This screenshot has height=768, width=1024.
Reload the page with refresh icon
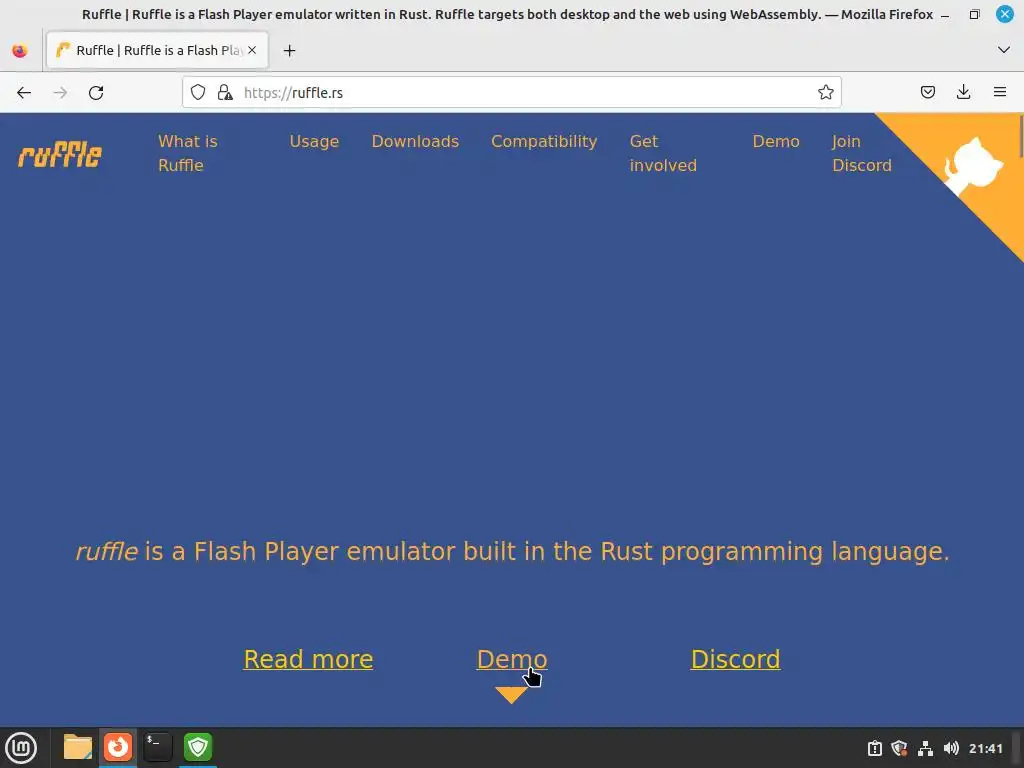pos(96,93)
